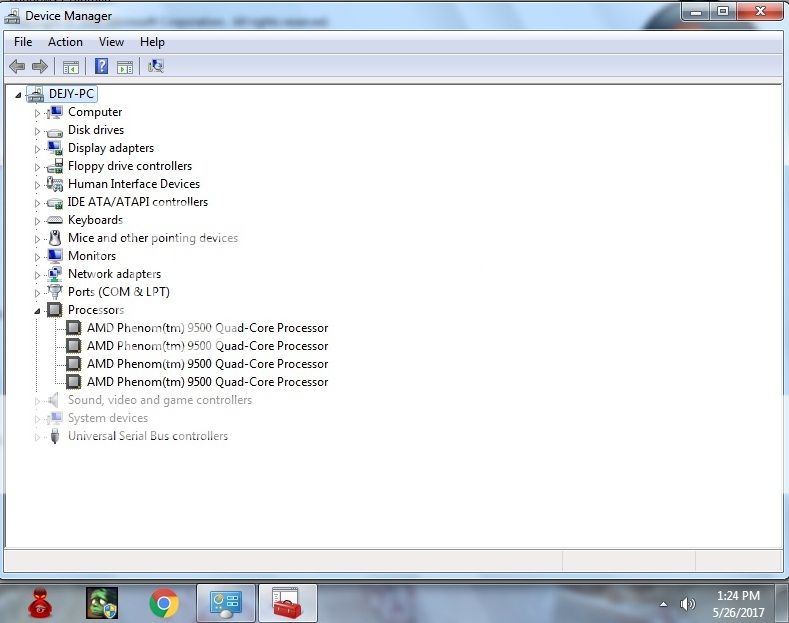The height and width of the screenshot is (623, 789).
Task: Select the "Computer" label
Action: pos(95,112)
